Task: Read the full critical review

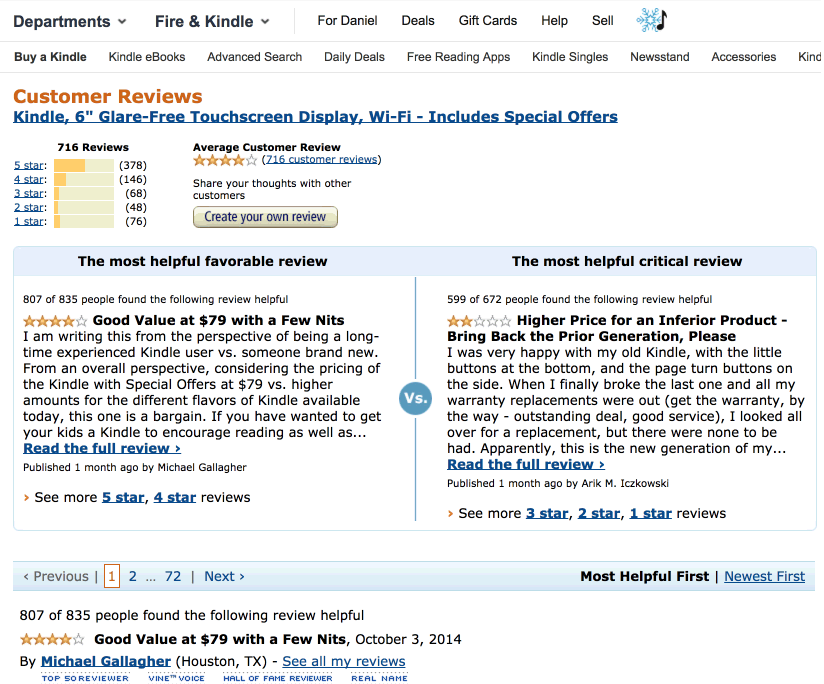Action: point(526,464)
